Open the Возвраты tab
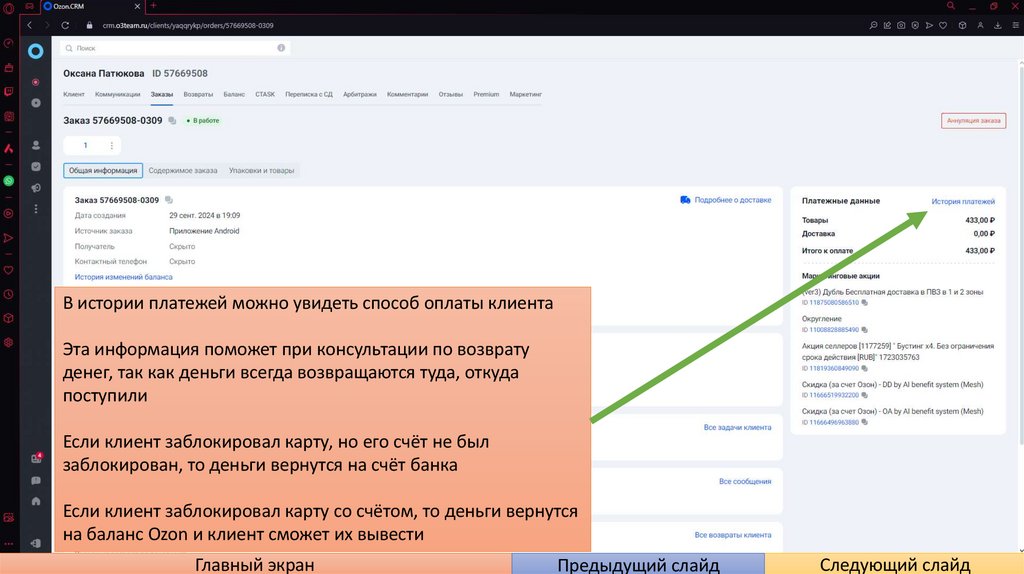This screenshot has height=574, width=1024. coord(198,94)
